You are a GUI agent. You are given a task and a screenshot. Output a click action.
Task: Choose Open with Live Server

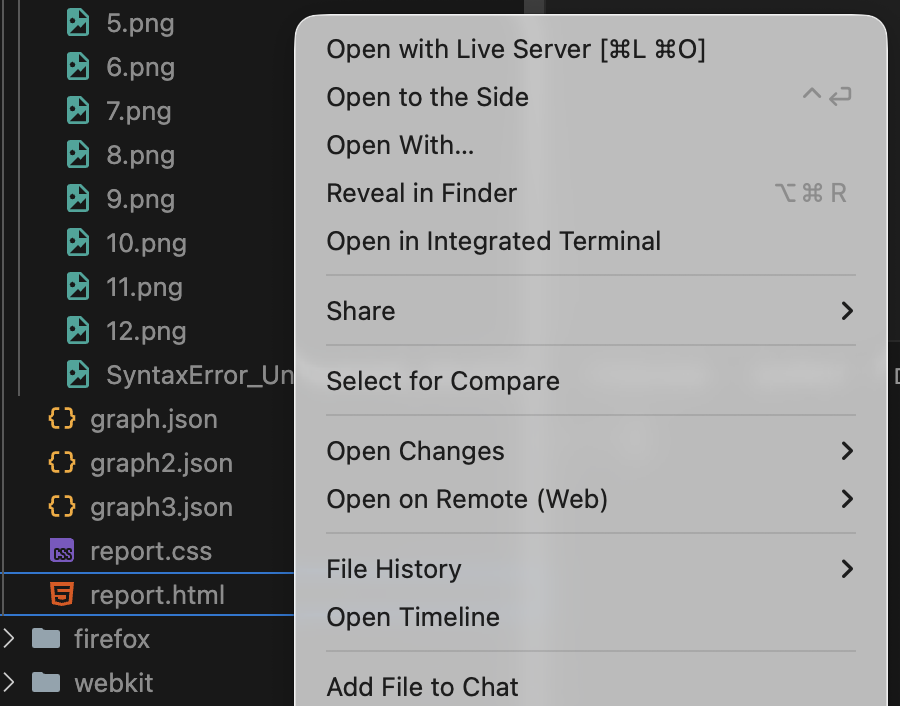coord(516,49)
